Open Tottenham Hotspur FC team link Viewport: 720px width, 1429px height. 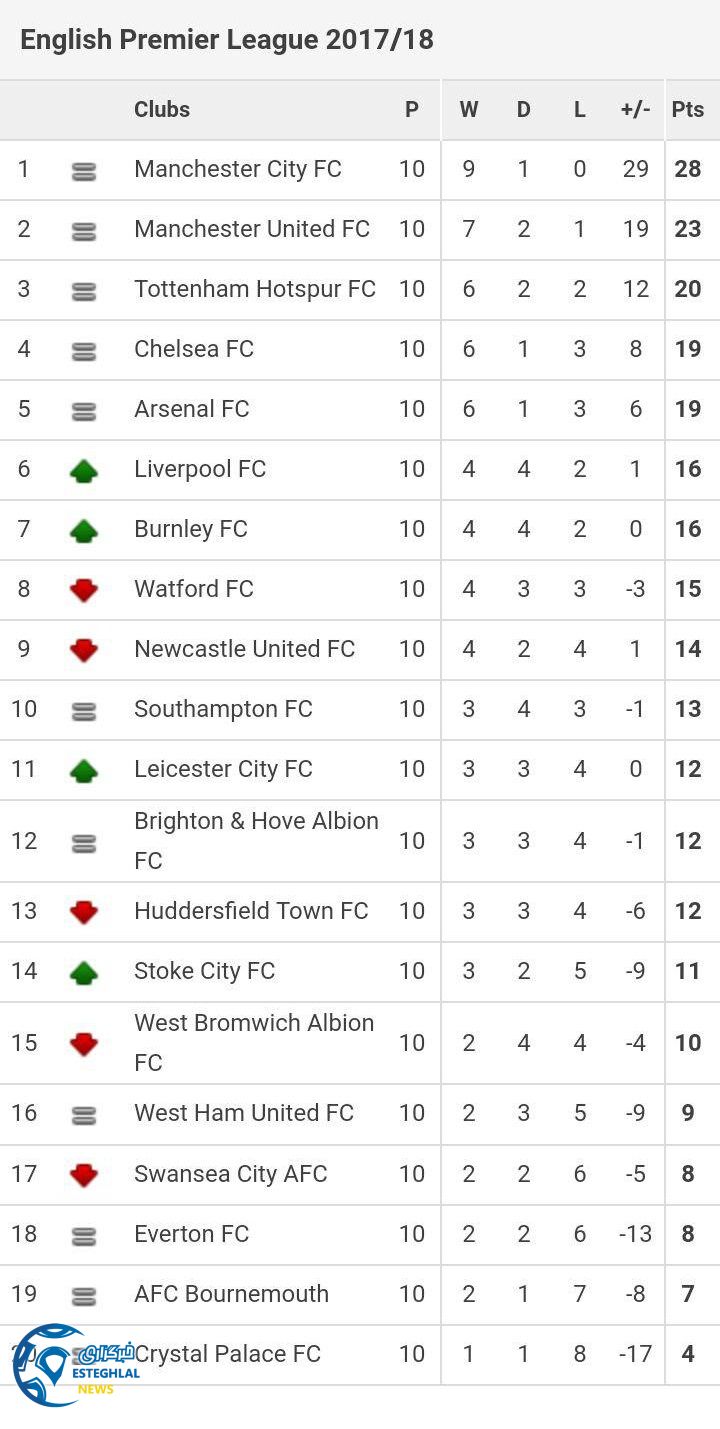pos(255,289)
